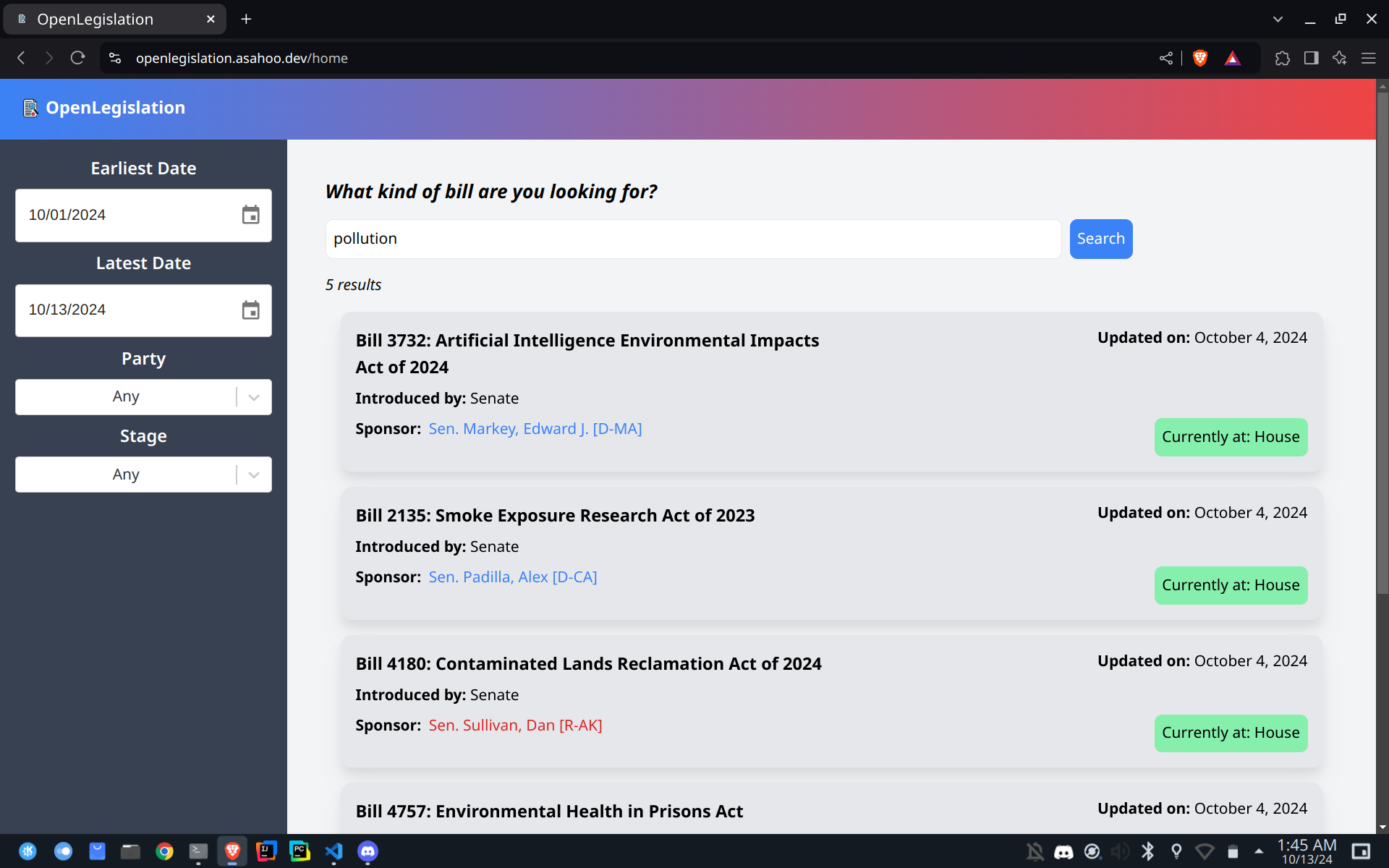Screen dimensions: 1389x868
Task: Reload the current page
Action: [77, 58]
